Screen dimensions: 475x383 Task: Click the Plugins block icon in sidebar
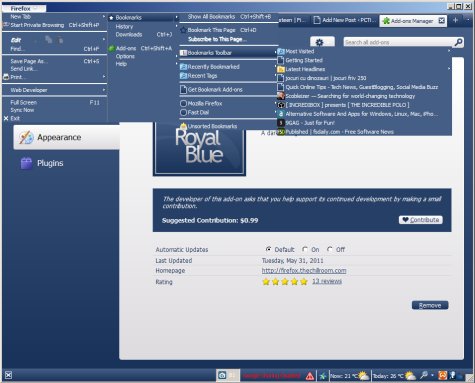point(26,163)
